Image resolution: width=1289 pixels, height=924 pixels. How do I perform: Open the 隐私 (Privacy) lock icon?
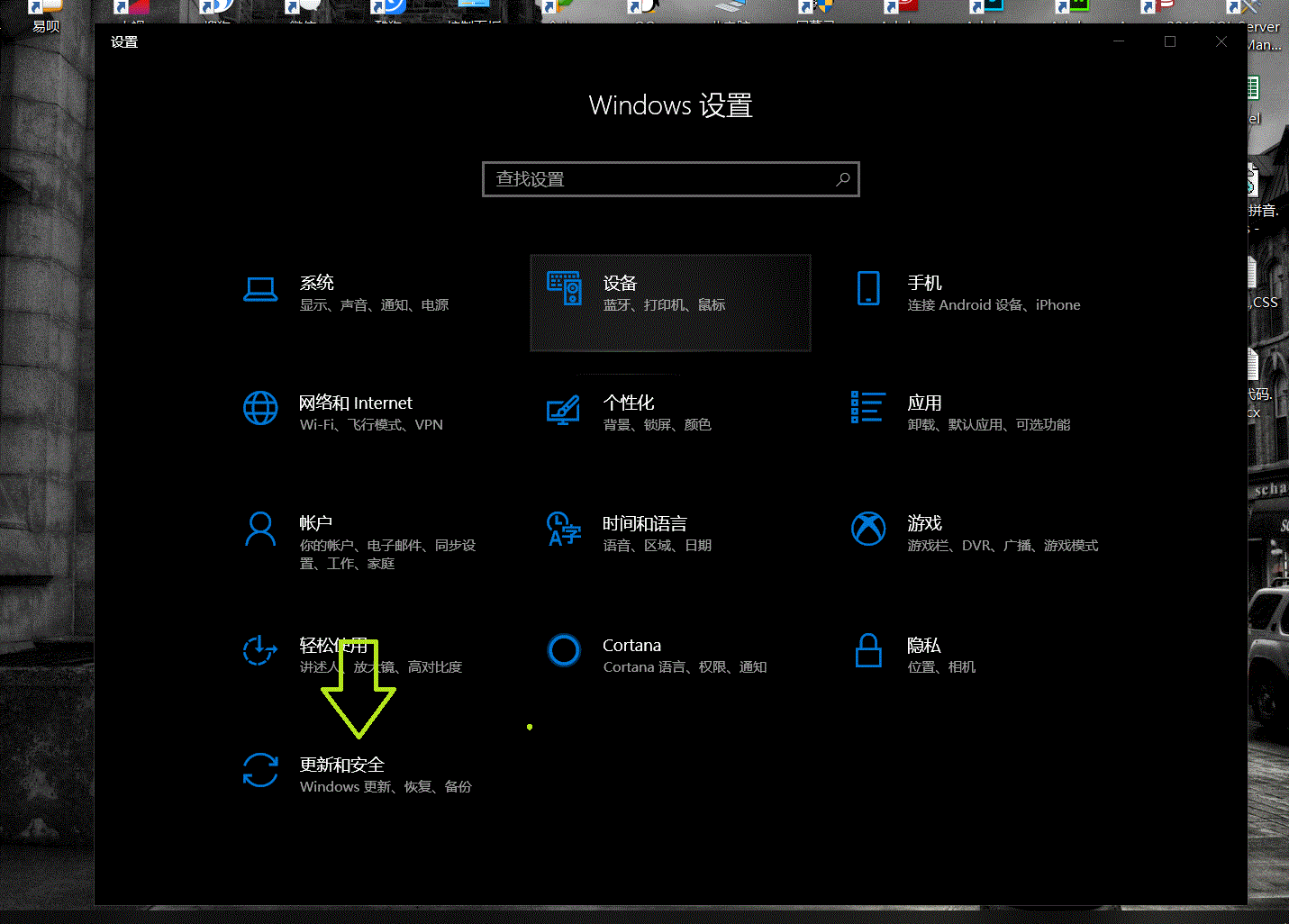[868, 650]
